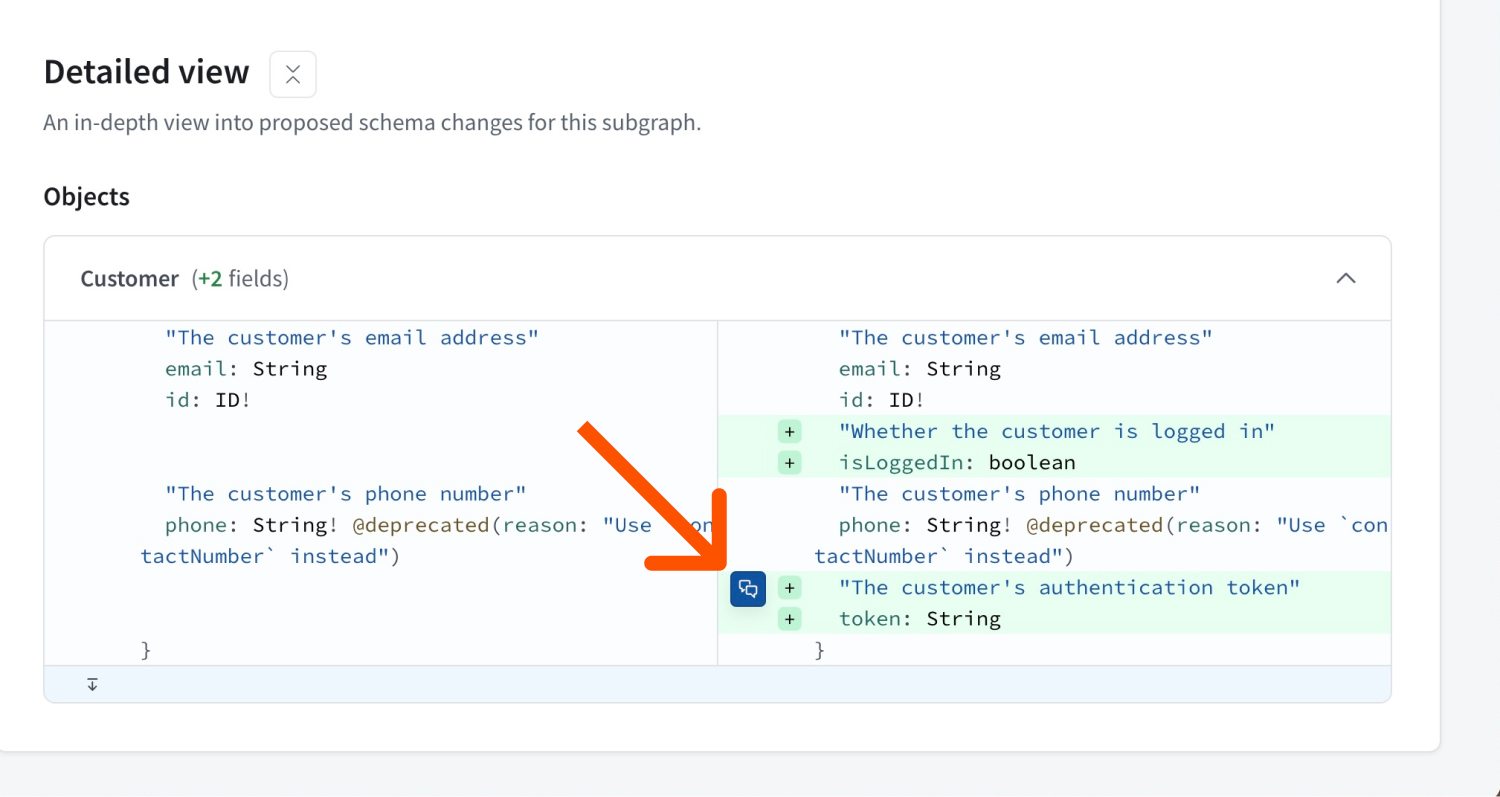
Task: Click the Objects heading
Action: click(86, 196)
